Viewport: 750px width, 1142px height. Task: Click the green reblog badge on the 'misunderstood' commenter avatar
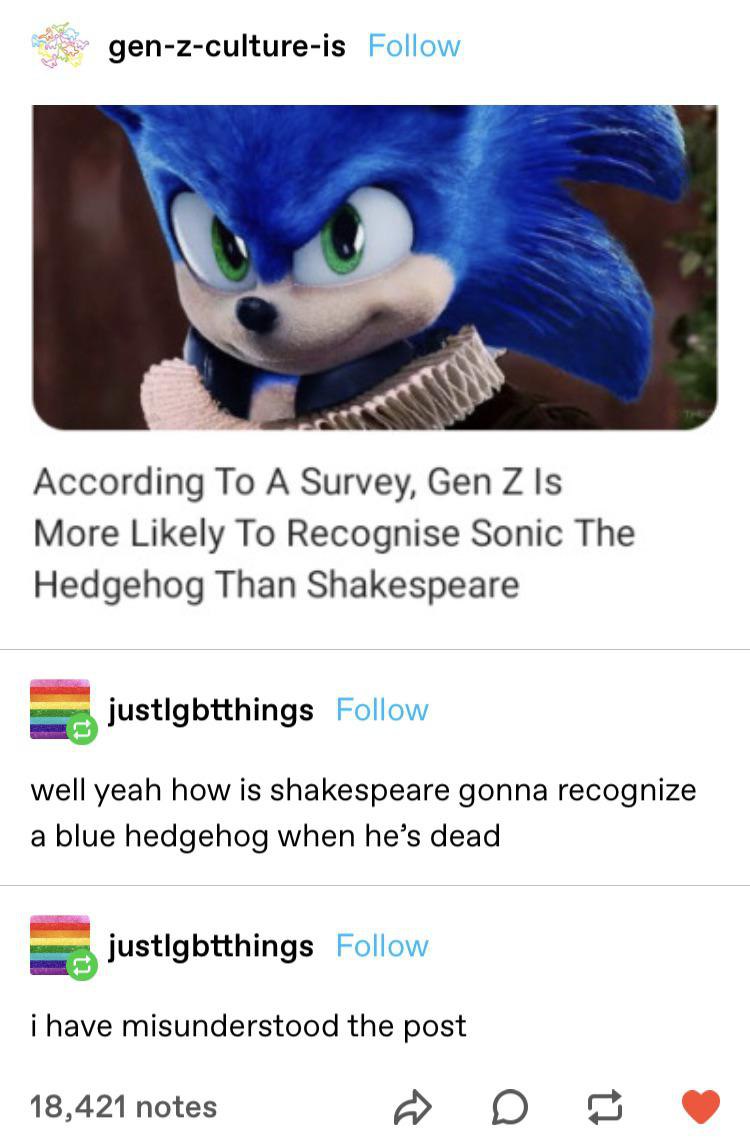82,965
